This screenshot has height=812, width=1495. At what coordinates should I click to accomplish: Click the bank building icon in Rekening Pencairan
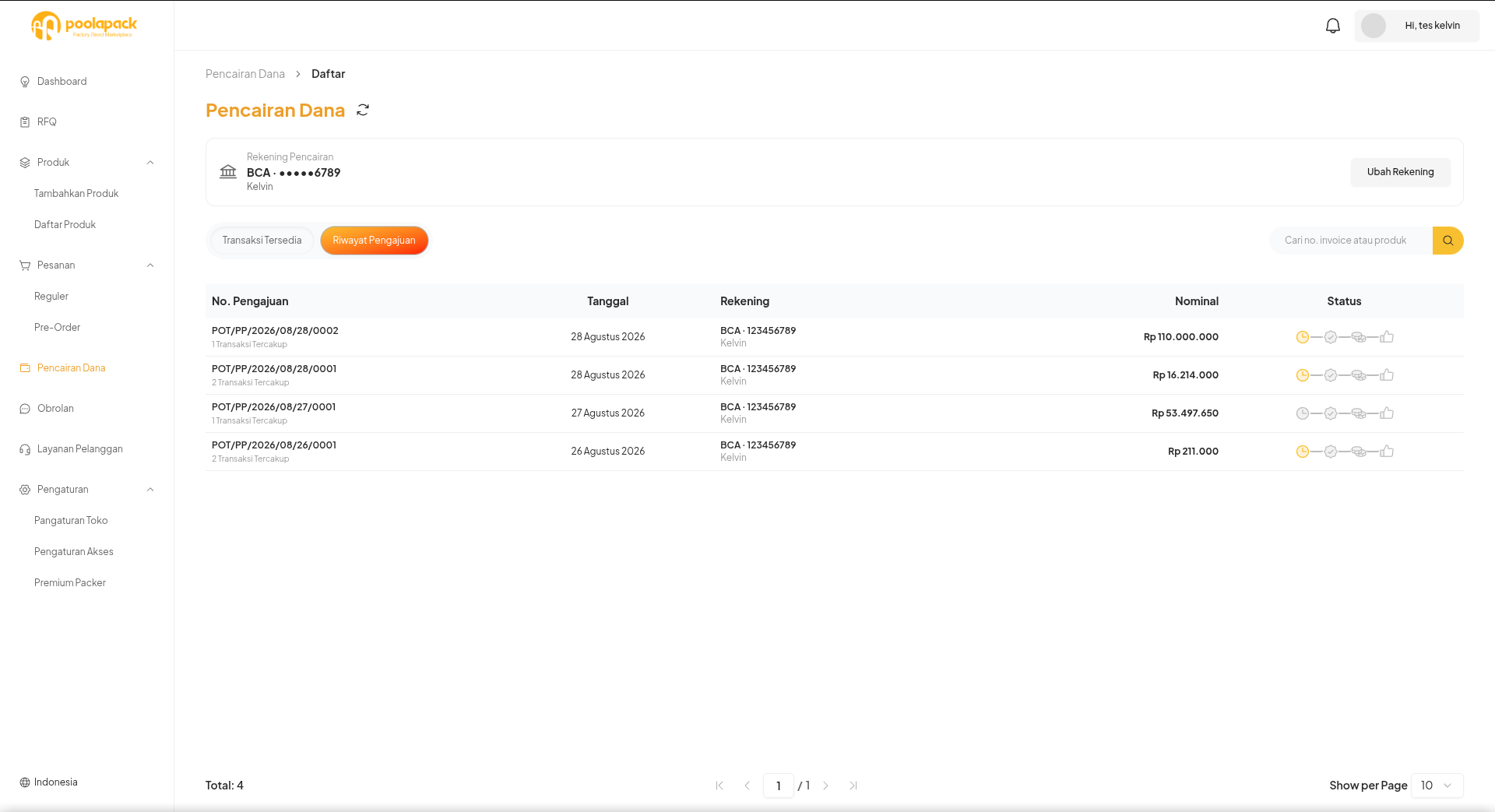pyautogui.click(x=228, y=171)
